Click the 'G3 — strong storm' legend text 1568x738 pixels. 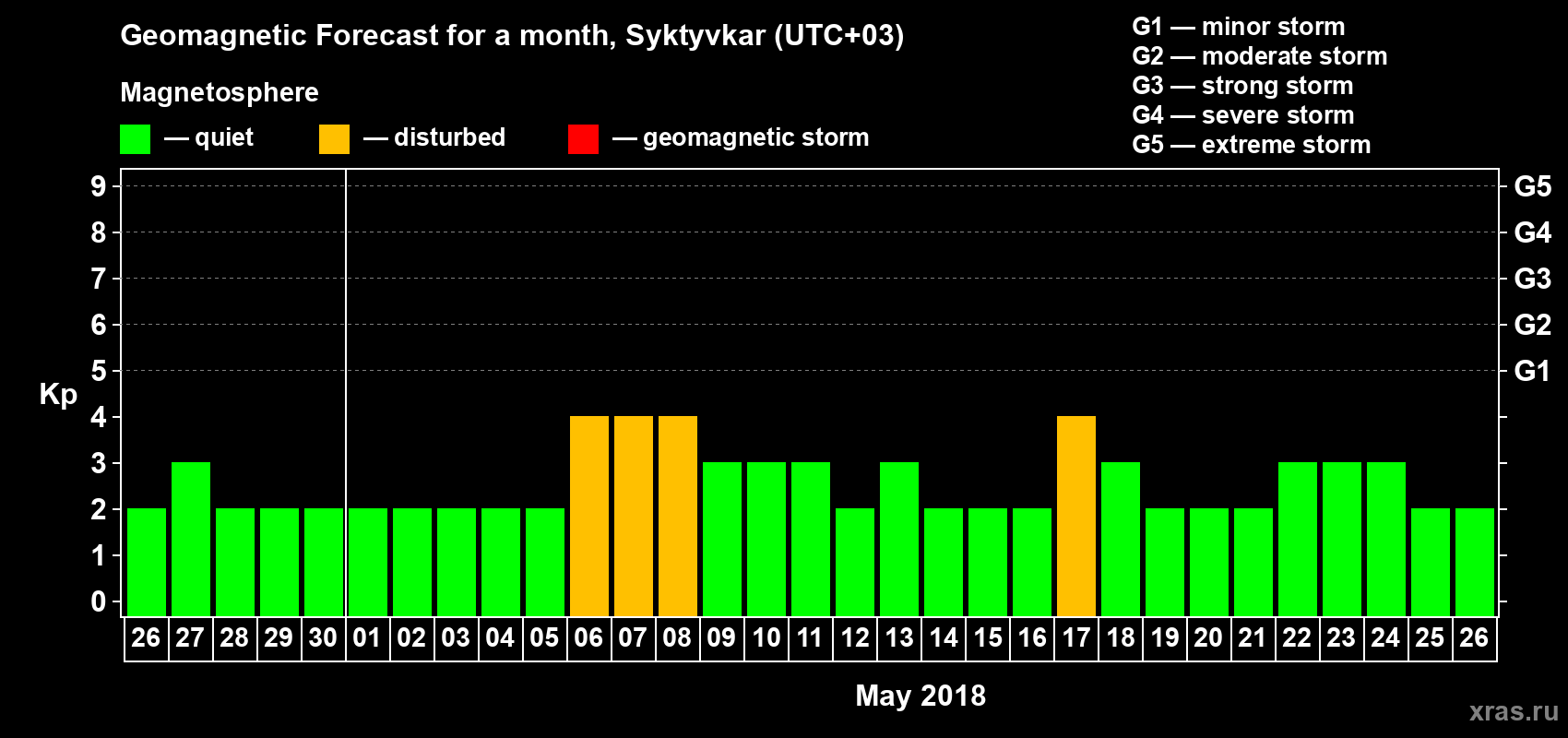(1242, 86)
